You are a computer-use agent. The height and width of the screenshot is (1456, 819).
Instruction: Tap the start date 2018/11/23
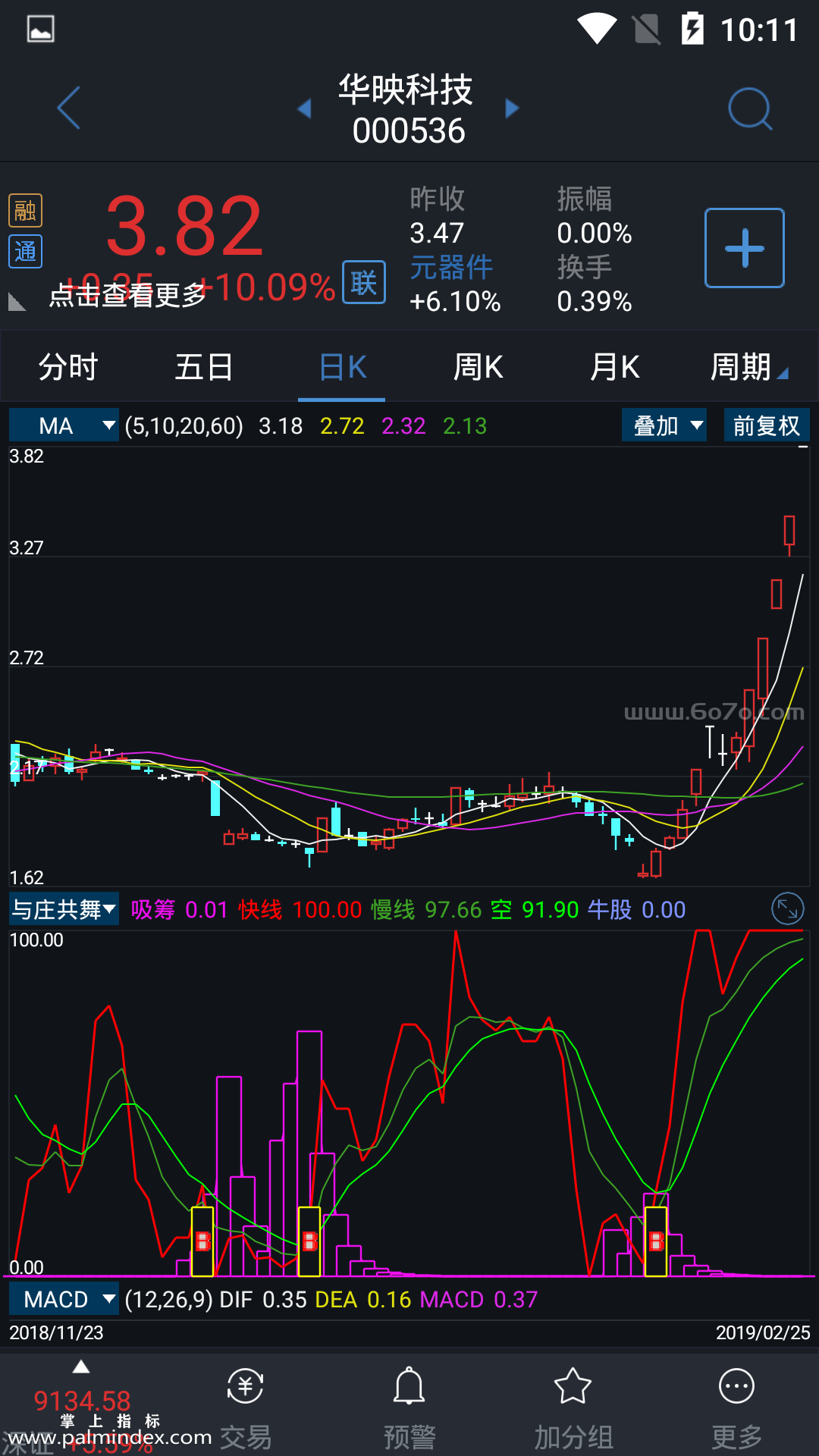pos(56,1332)
